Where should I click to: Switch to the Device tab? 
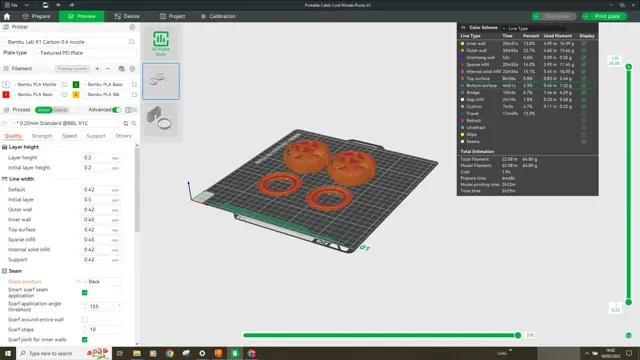[x=127, y=16]
